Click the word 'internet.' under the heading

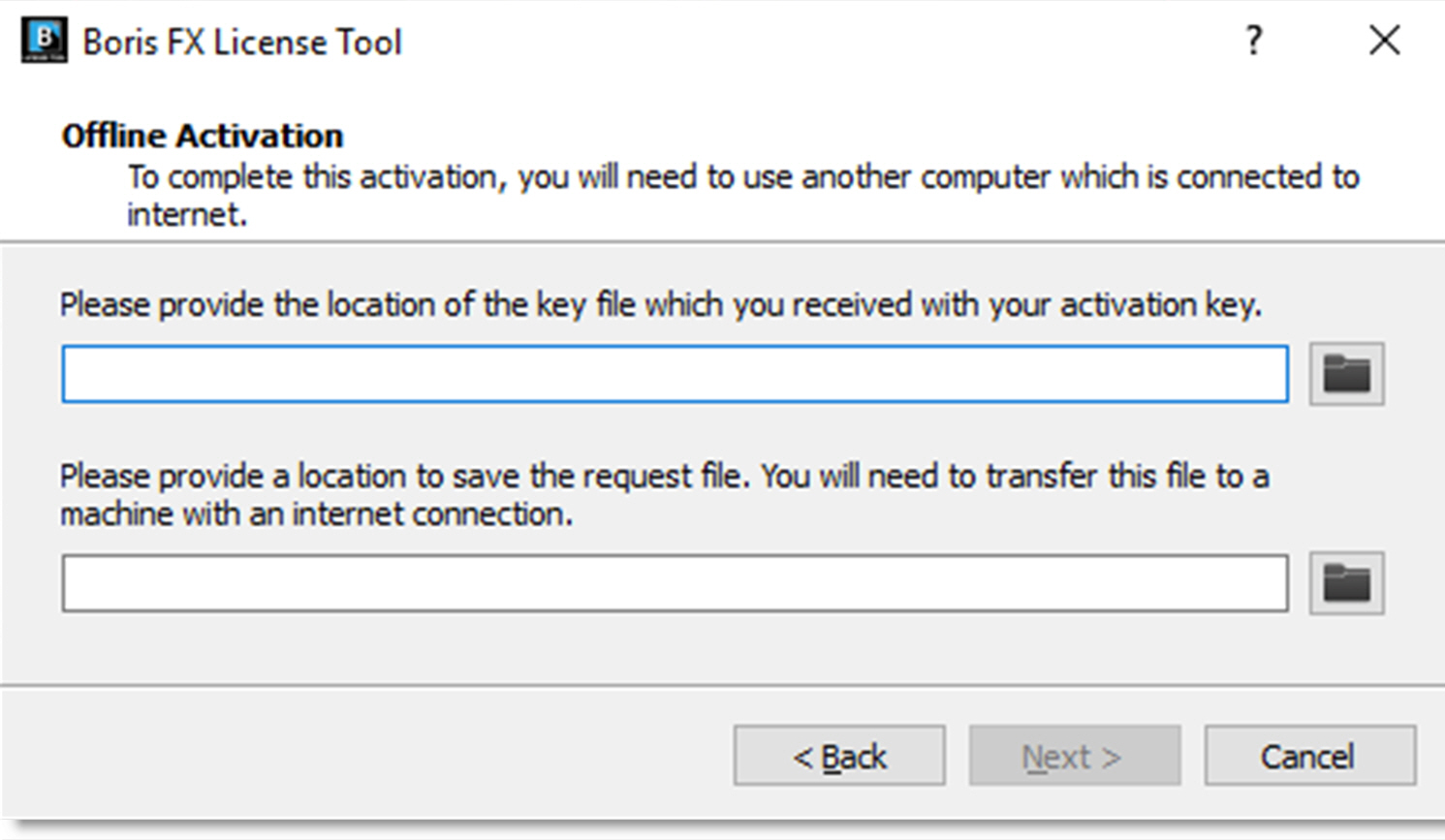click(x=187, y=214)
